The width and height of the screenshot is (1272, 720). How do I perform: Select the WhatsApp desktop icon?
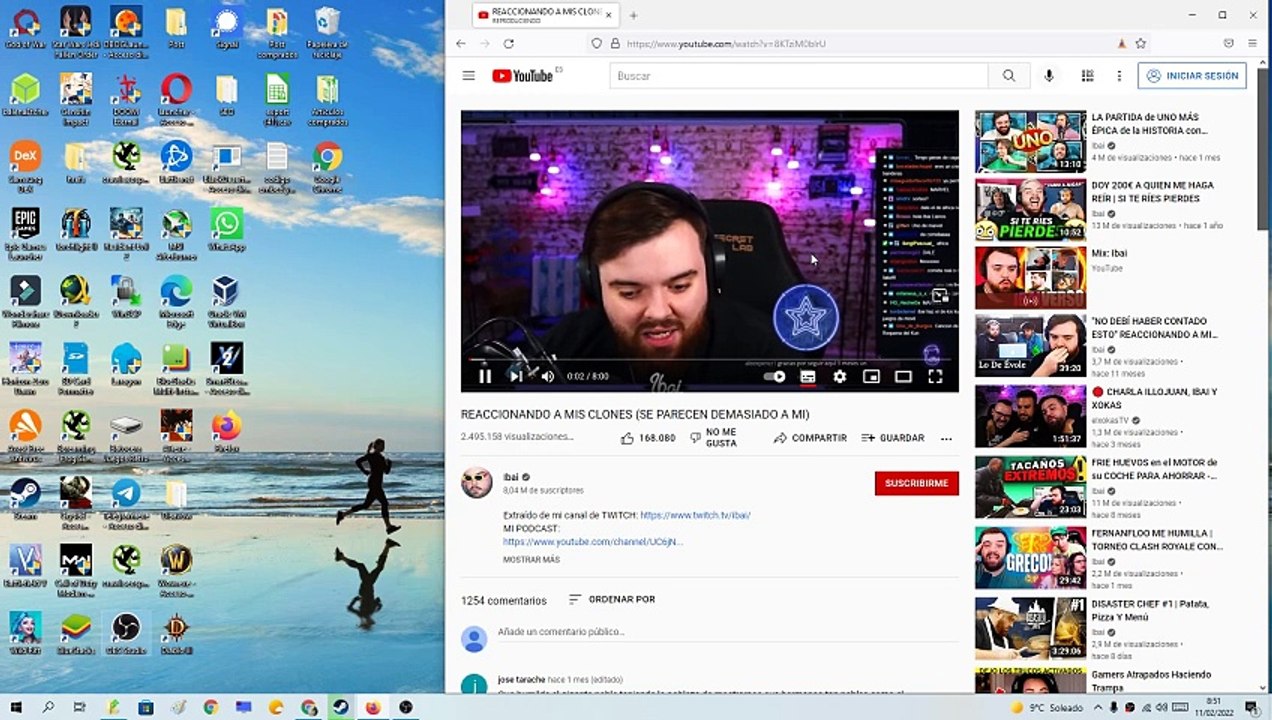[x=227, y=230]
